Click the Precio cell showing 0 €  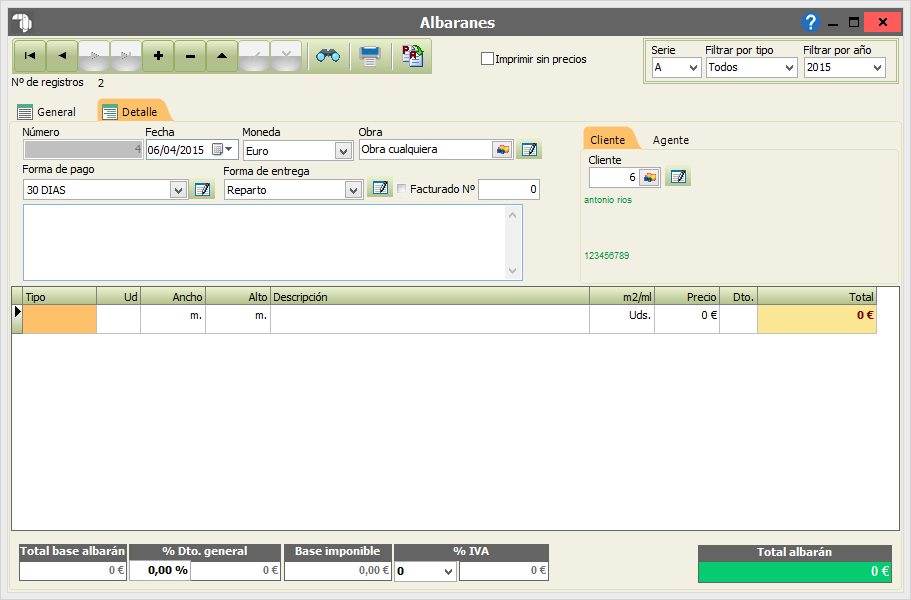pyautogui.click(x=687, y=319)
